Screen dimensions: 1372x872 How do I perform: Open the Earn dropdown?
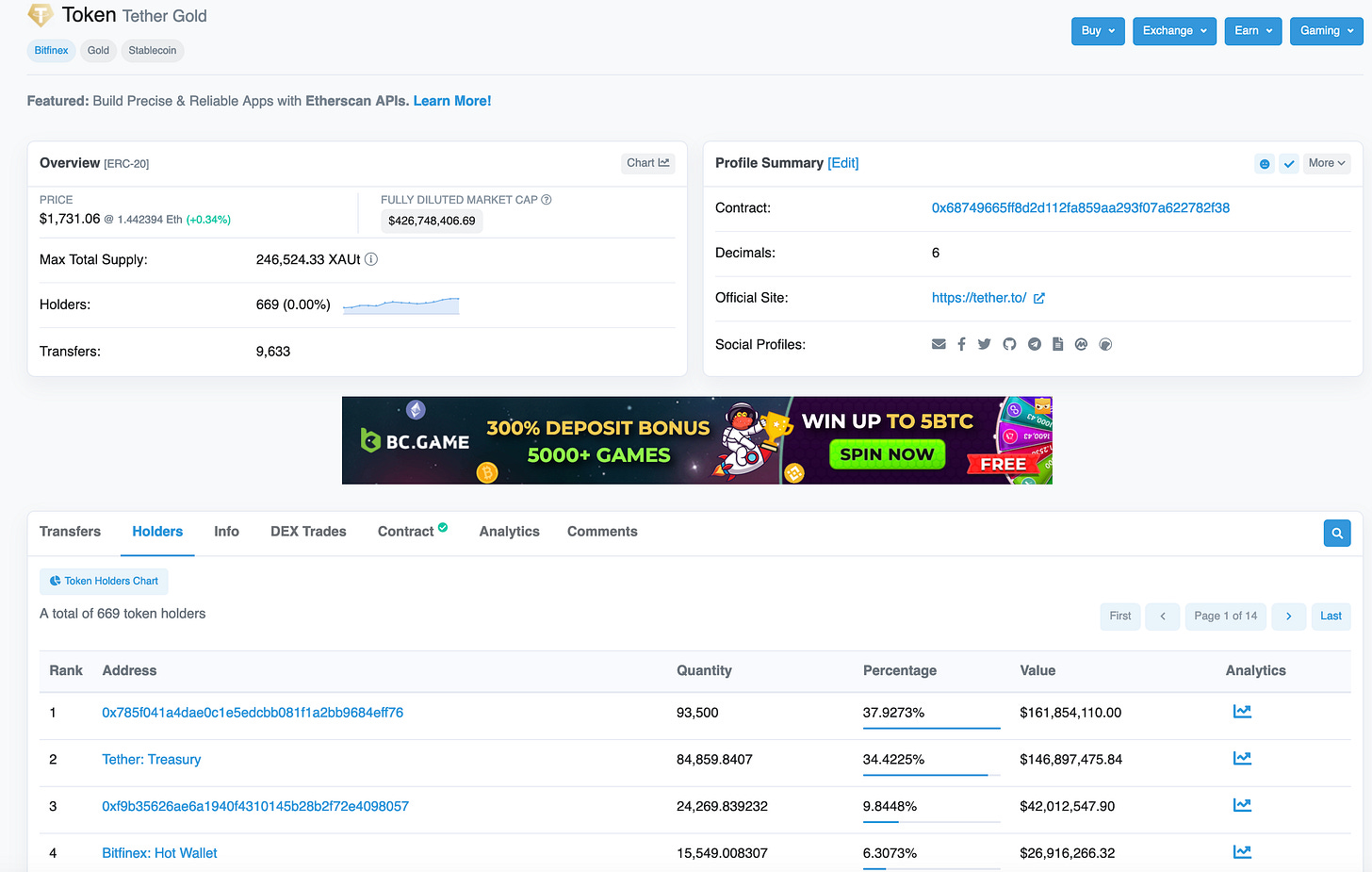click(1253, 31)
